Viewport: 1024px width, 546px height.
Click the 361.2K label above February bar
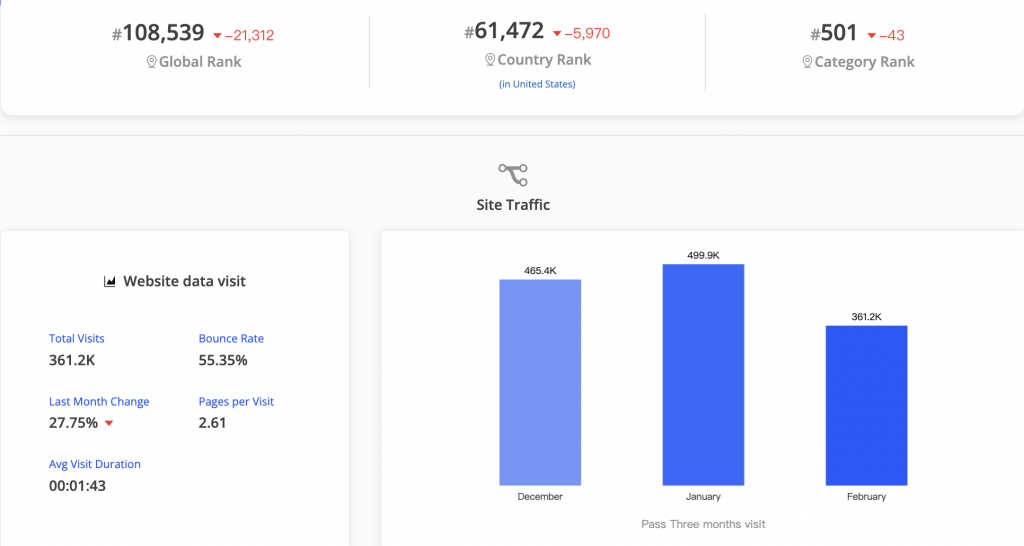867,317
